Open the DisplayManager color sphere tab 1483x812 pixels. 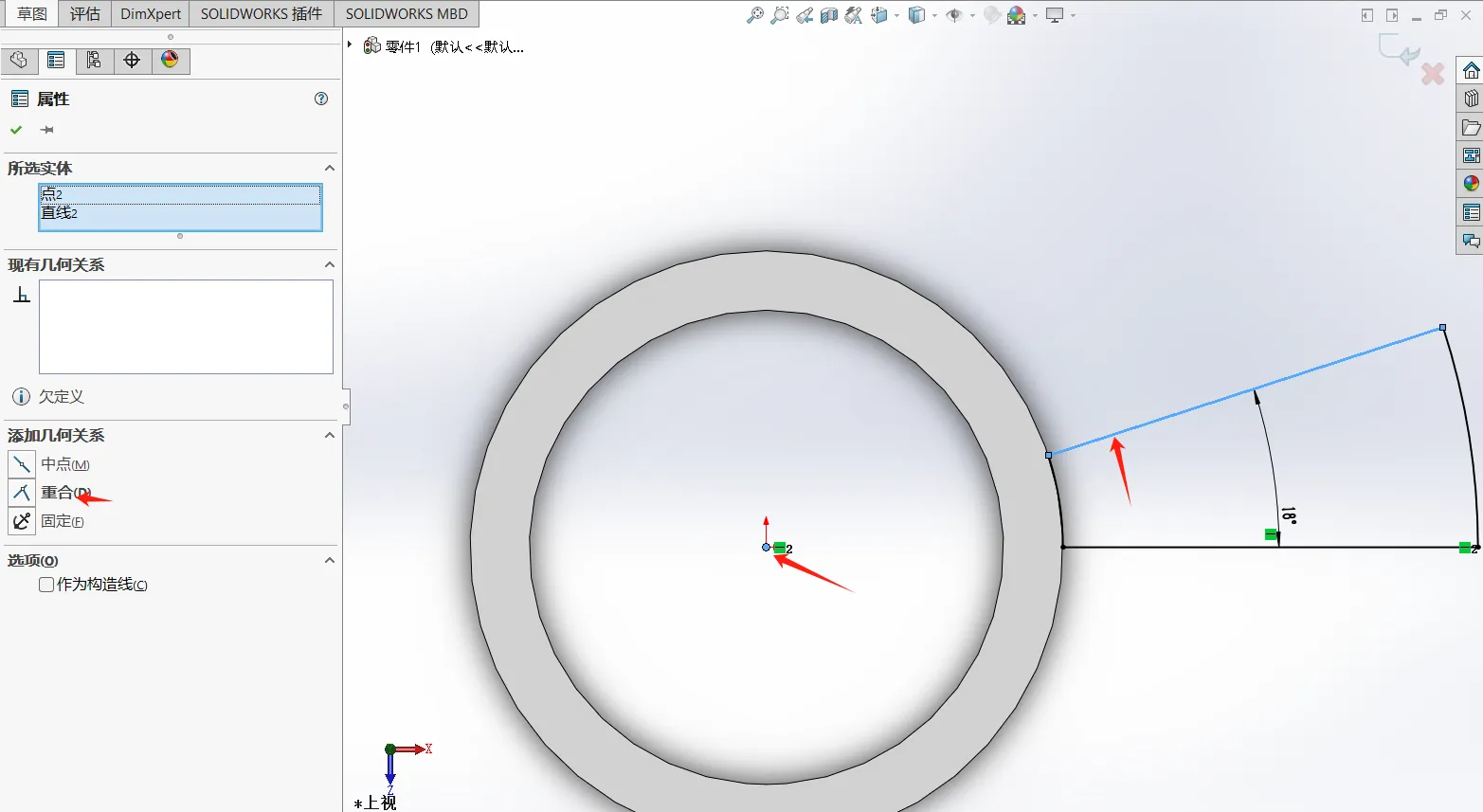pyautogui.click(x=170, y=61)
